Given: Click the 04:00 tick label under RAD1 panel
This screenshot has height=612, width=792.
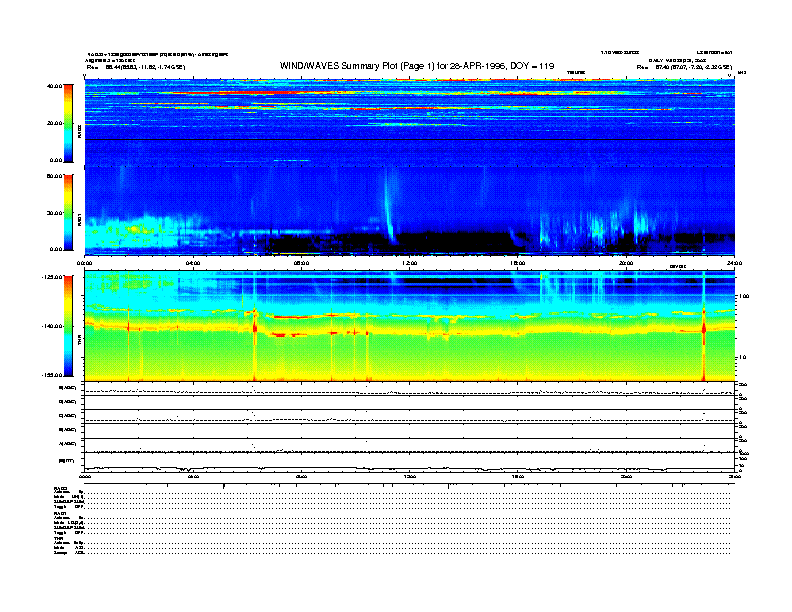Looking at the screenshot, I should click(x=193, y=263).
